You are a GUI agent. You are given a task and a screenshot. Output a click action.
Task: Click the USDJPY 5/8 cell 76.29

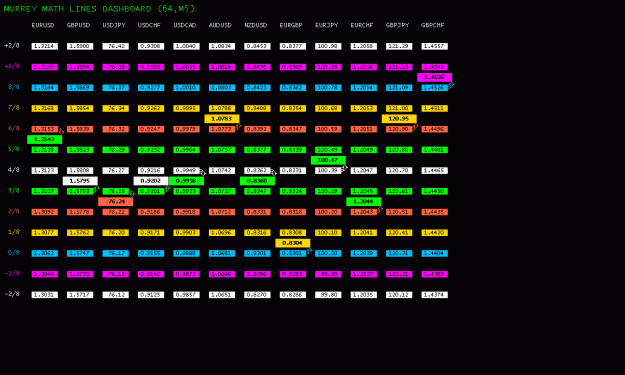click(116, 150)
